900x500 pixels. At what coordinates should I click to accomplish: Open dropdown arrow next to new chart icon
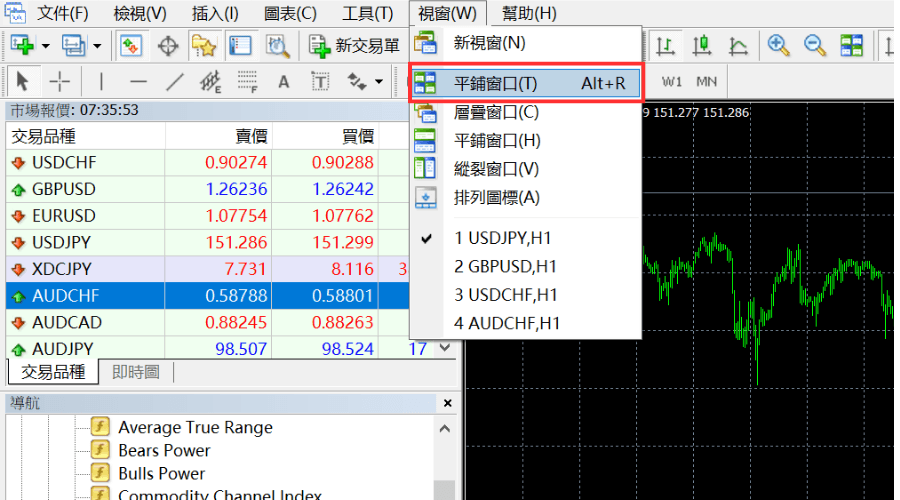tap(45, 46)
